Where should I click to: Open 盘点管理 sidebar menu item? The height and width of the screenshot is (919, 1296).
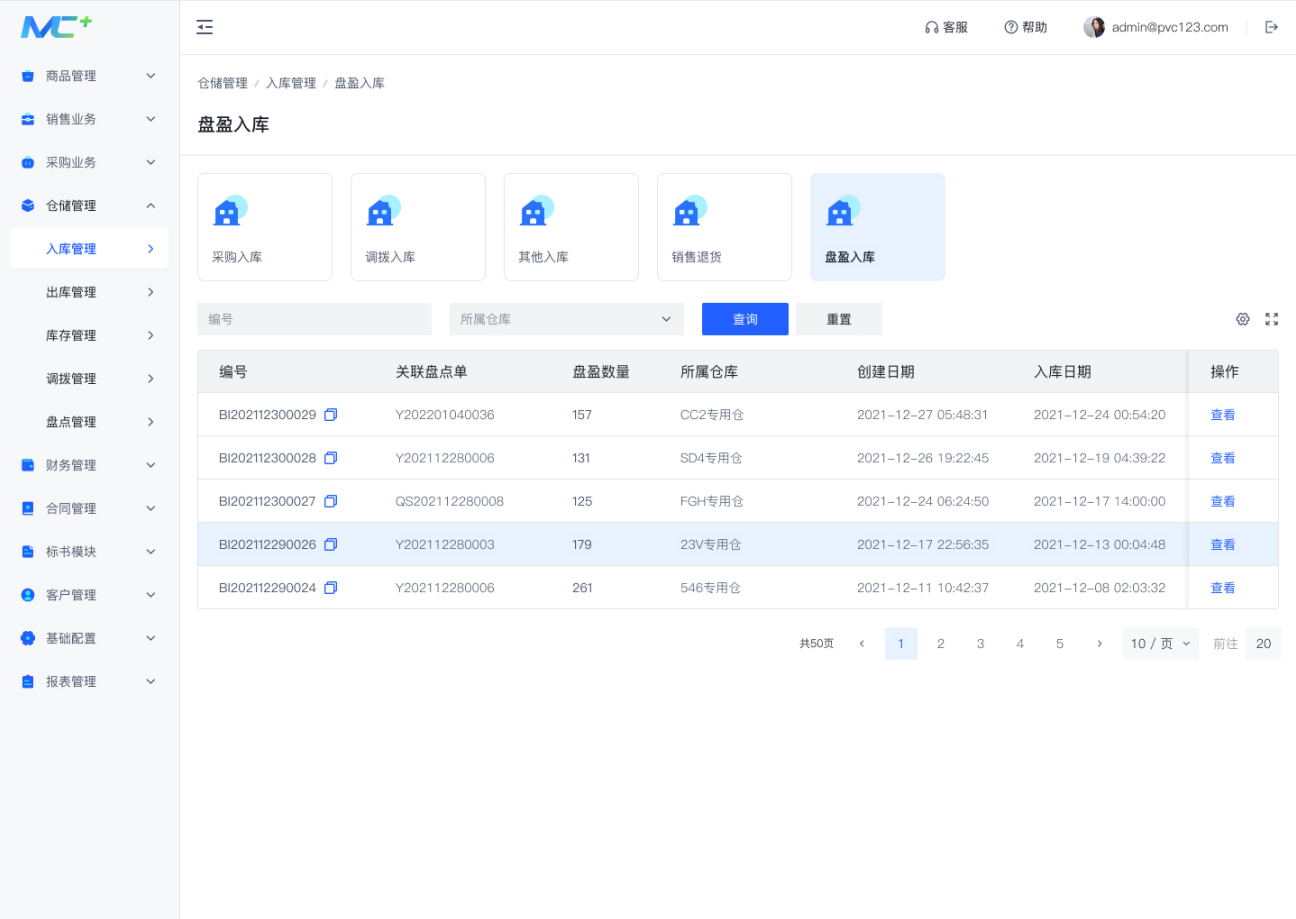pyautogui.click(x=89, y=422)
